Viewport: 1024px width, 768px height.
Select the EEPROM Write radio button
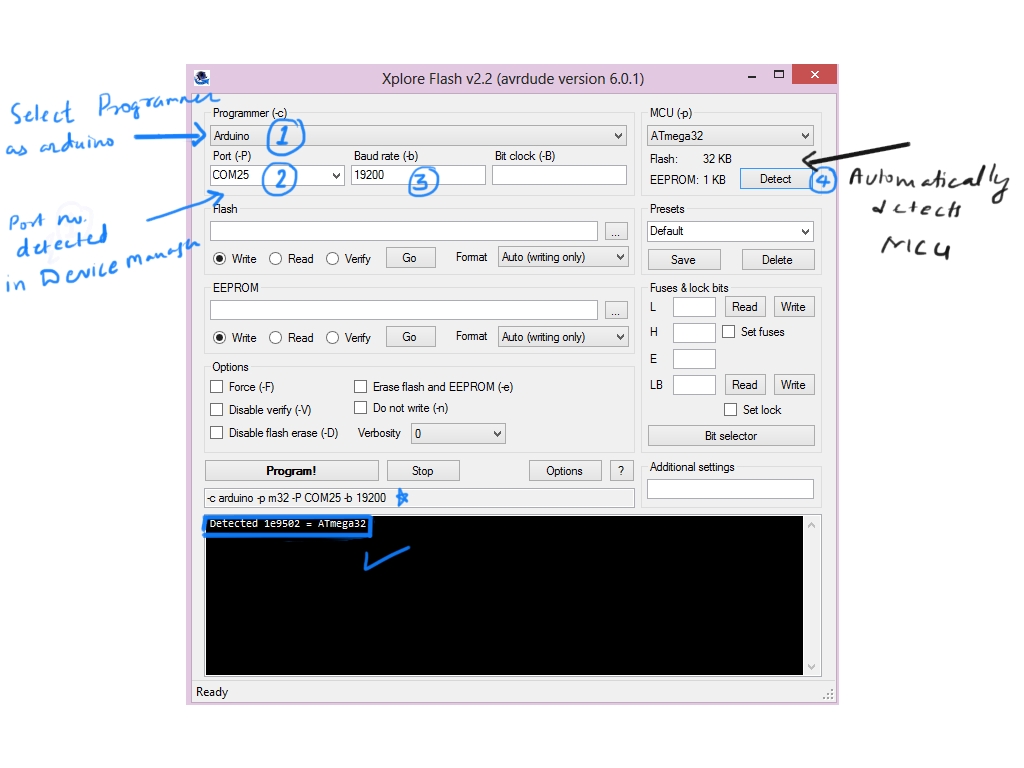219,338
